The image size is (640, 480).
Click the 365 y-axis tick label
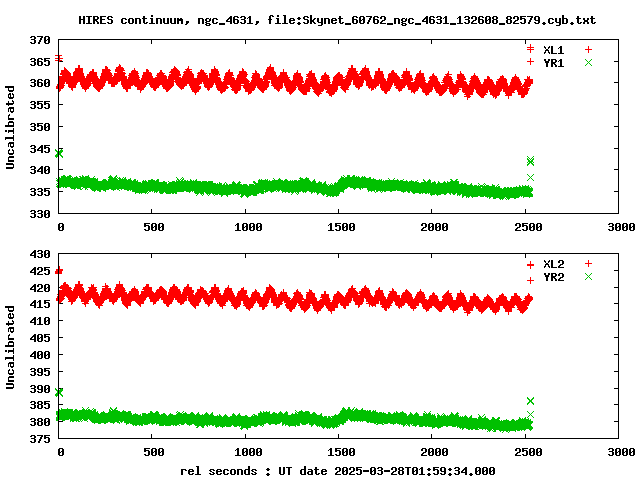40,62
